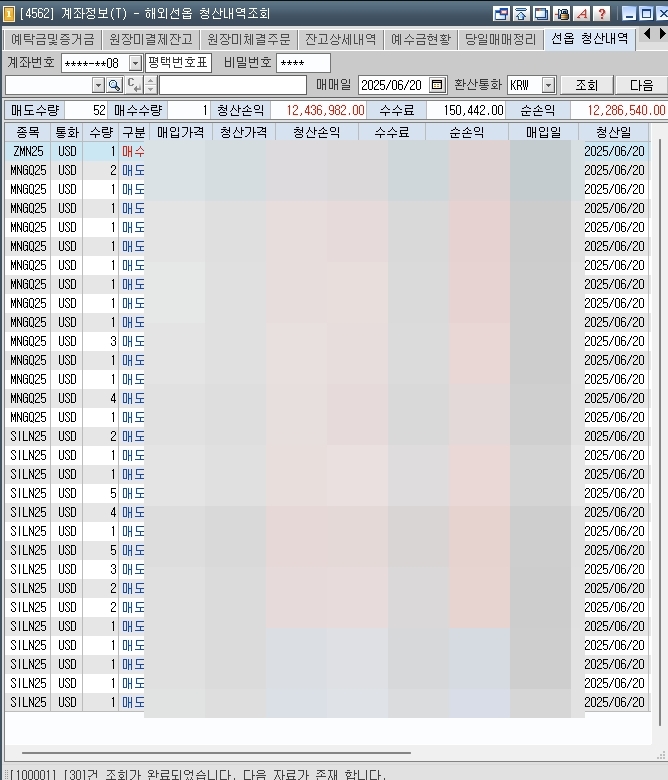The width and height of the screenshot is (668, 780).
Task: Click the red A font icon
Action: [x=582, y=13]
